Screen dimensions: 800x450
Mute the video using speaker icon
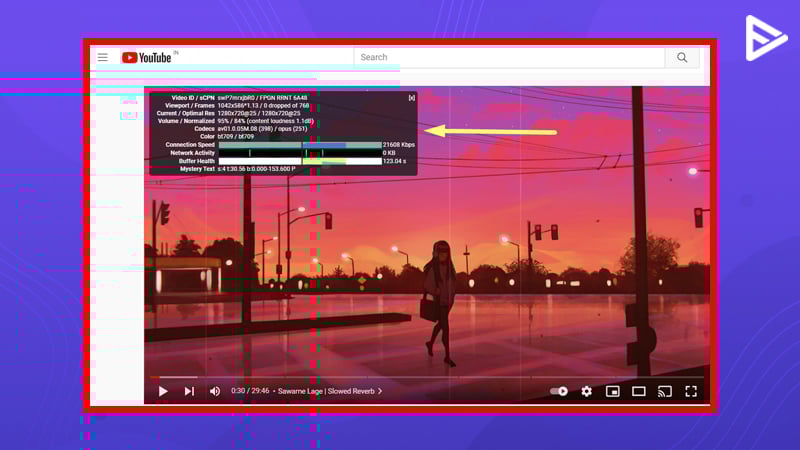(x=215, y=391)
